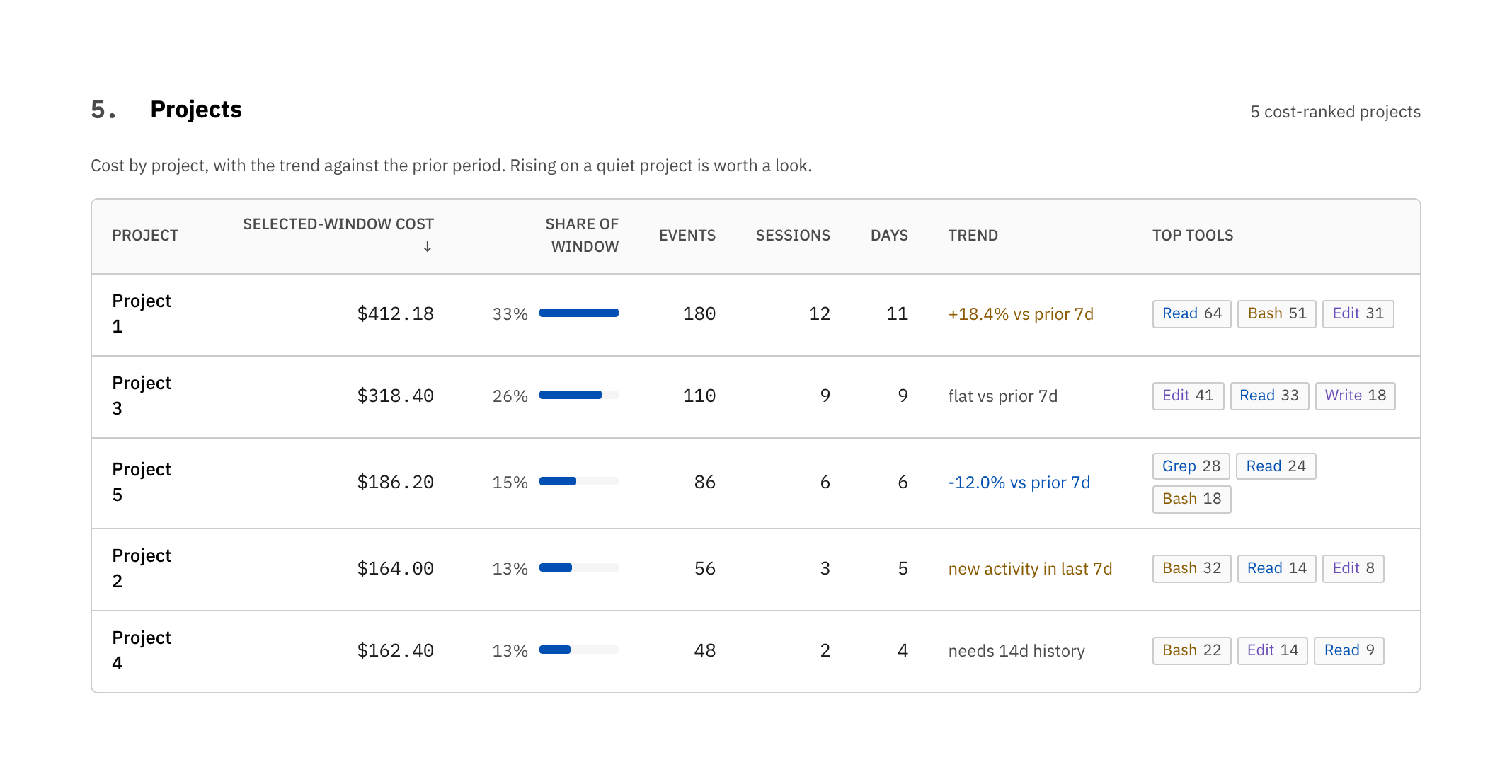1512x784 pixels.
Task: Click the Bash 51 tool tag
Action: coord(1277,314)
